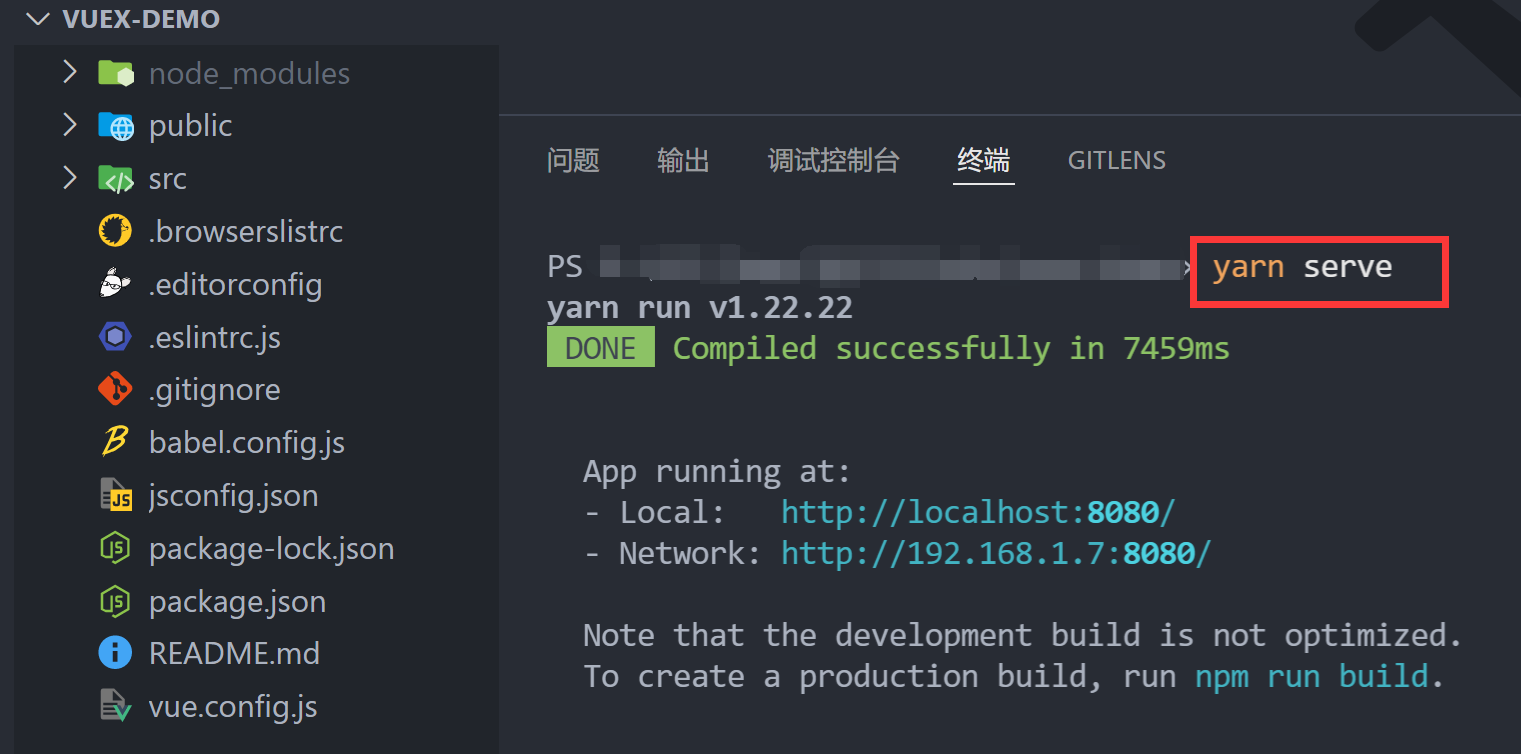Click the 'yarn run v1.22.22' line

point(700,307)
